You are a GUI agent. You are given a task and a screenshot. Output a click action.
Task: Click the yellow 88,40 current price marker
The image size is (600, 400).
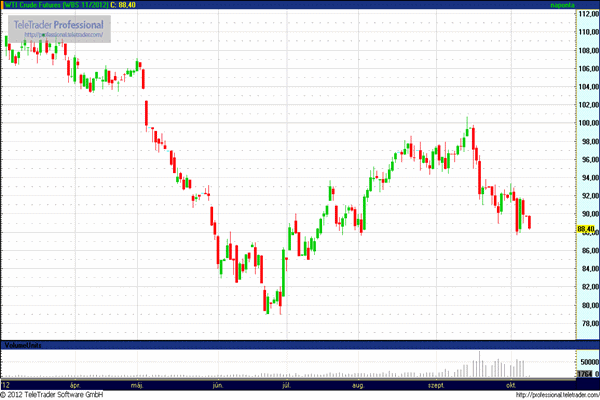point(587,229)
